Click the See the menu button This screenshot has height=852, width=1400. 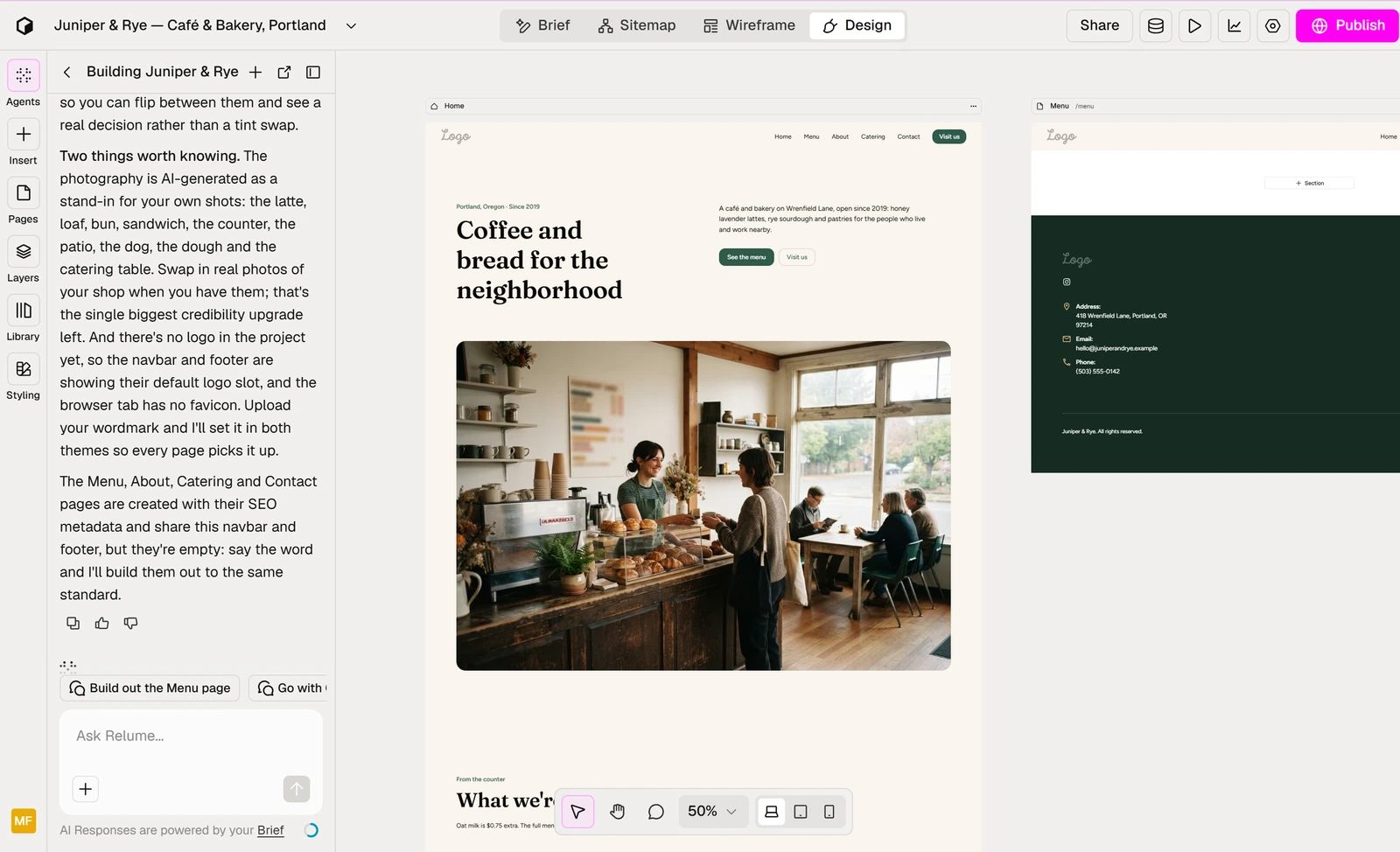coord(746,257)
